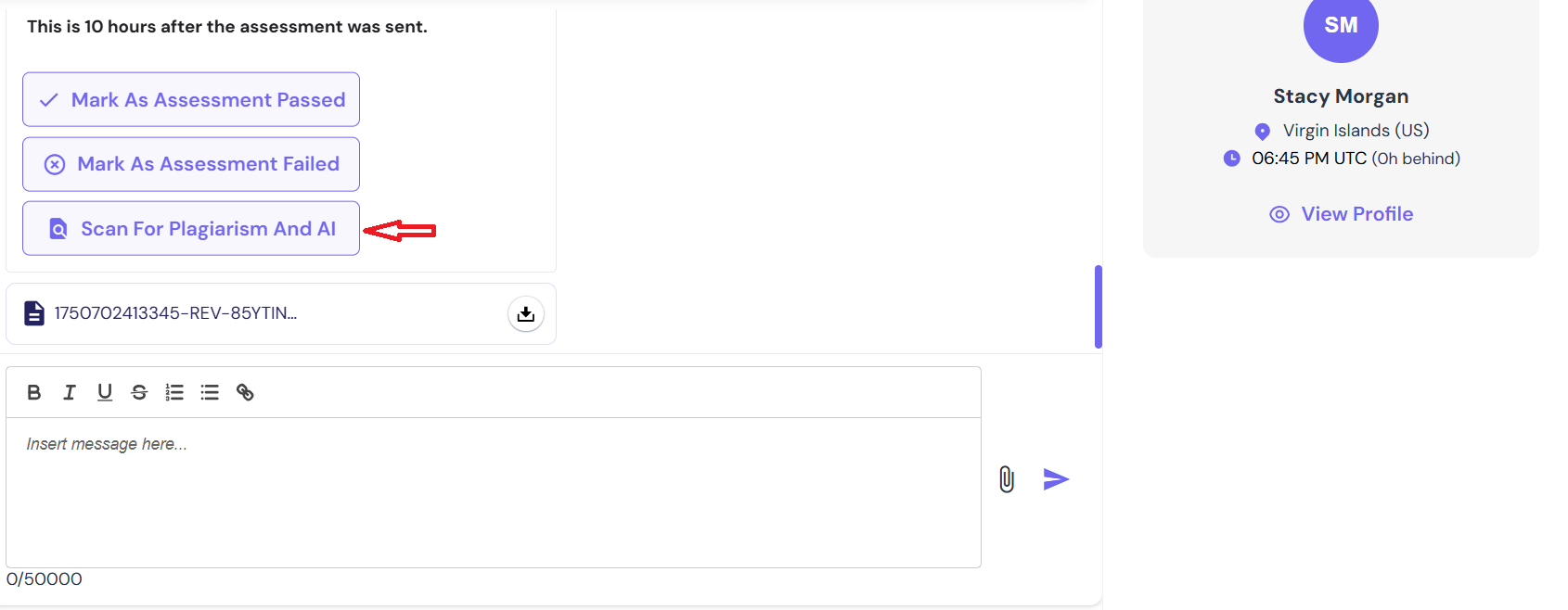
Task: Download the 1750702413345-REV file
Action: (526, 314)
